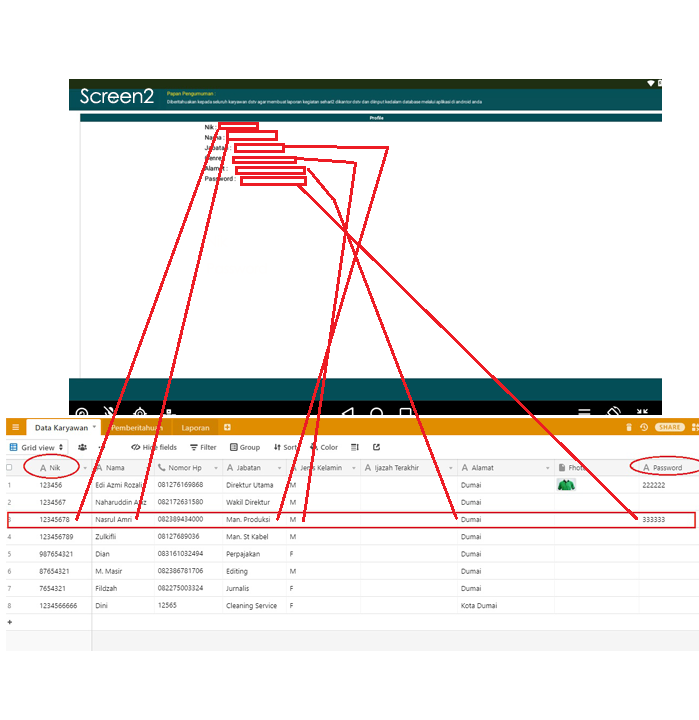Select the cell "1234567"
This screenshot has height=720, width=699.
pos(52,502)
